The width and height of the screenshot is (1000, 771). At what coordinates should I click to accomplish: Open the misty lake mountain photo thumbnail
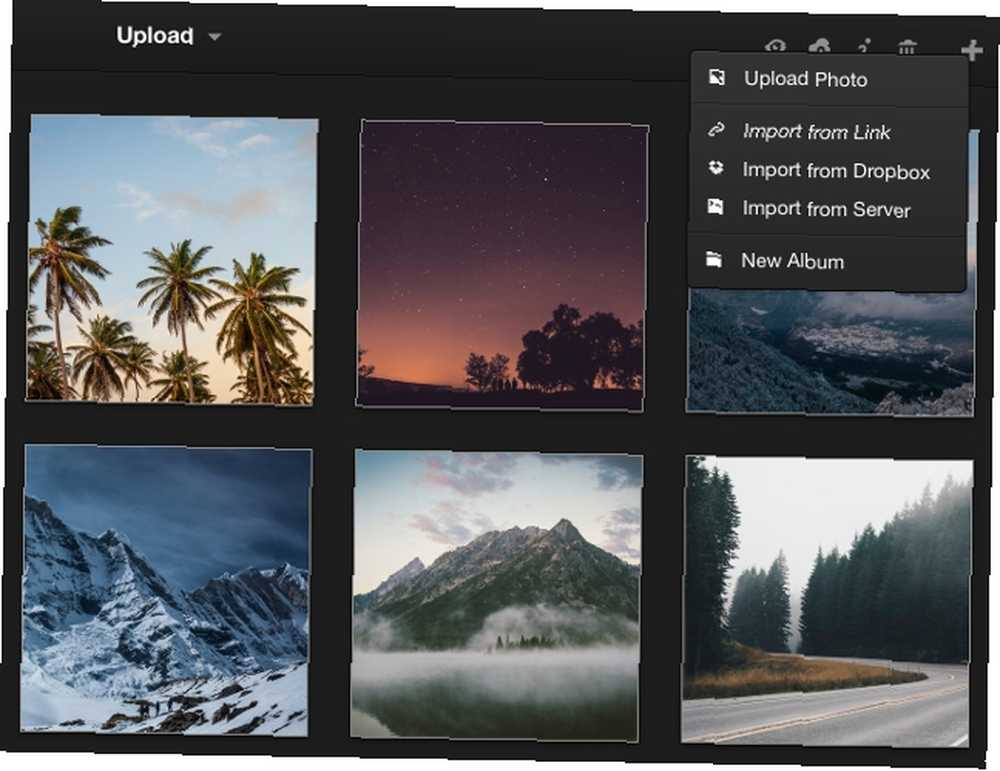click(x=497, y=596)
